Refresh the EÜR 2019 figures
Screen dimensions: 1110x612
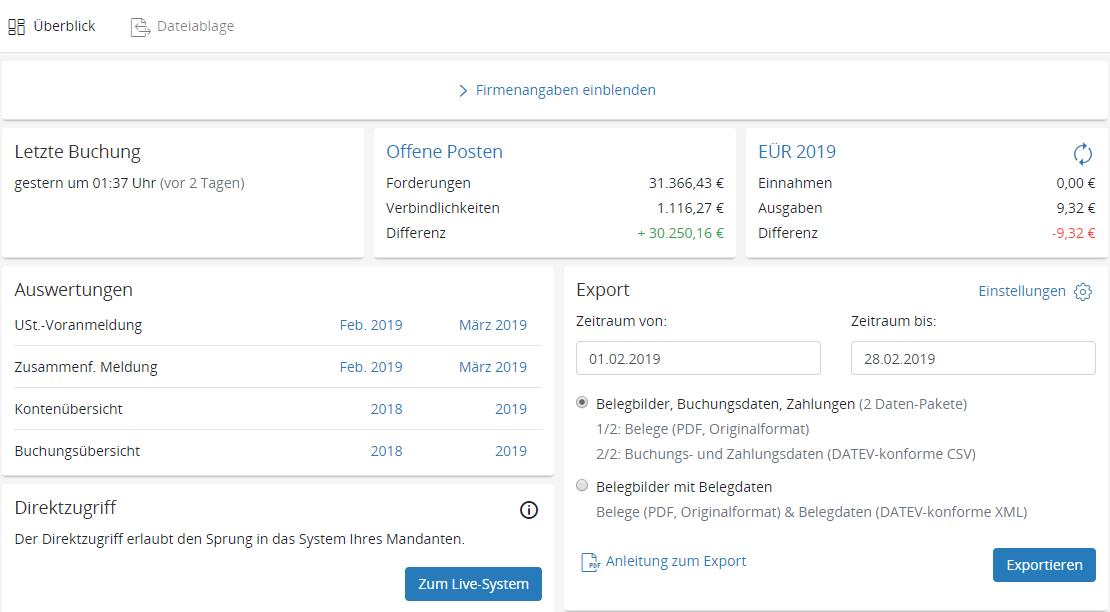(x=1082, y=153)
